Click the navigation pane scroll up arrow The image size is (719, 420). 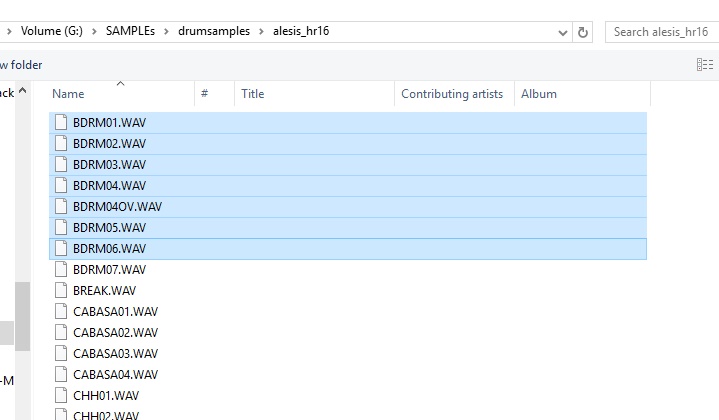pyautogui.click(x=22, y=91)
